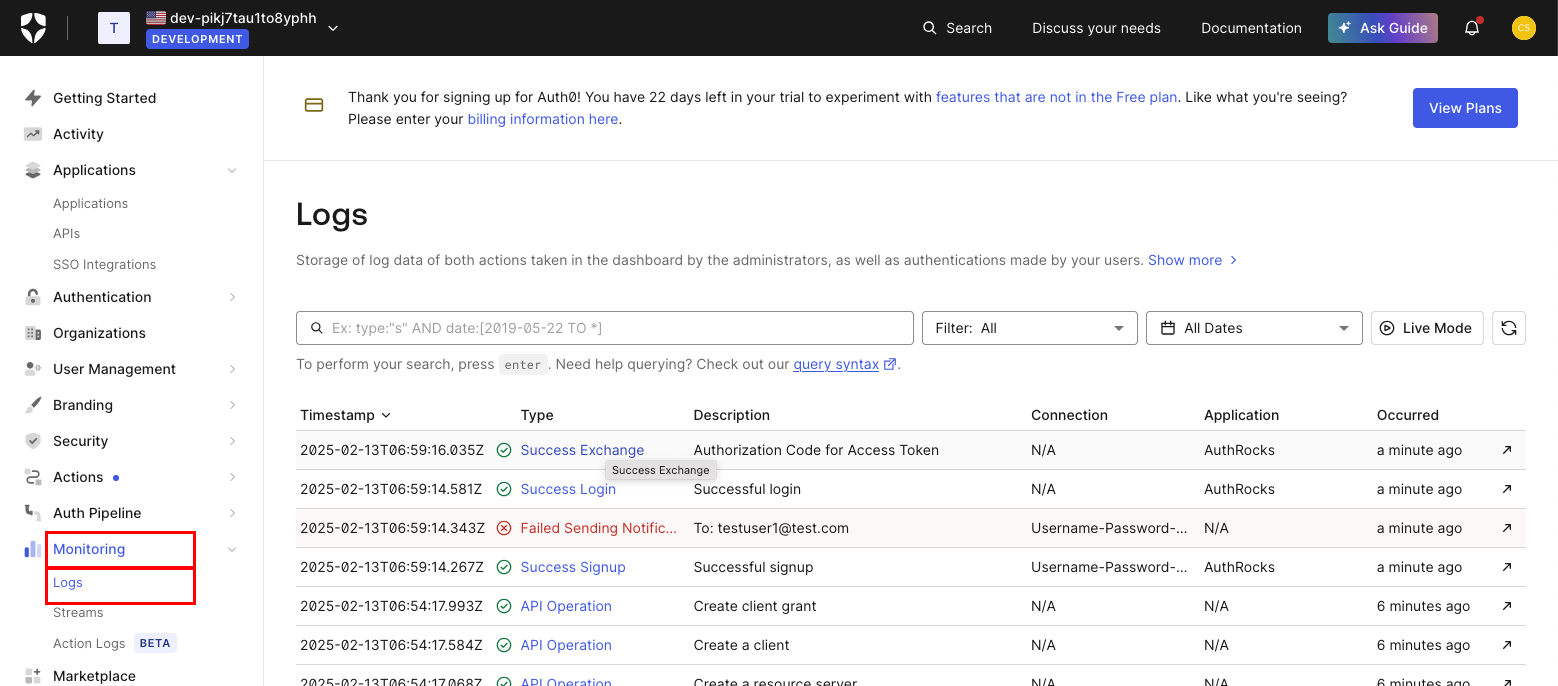Click the Security shield icon in sidebar
The height and width of the screenshot is (686, 1558).
(x=33, y=441)
